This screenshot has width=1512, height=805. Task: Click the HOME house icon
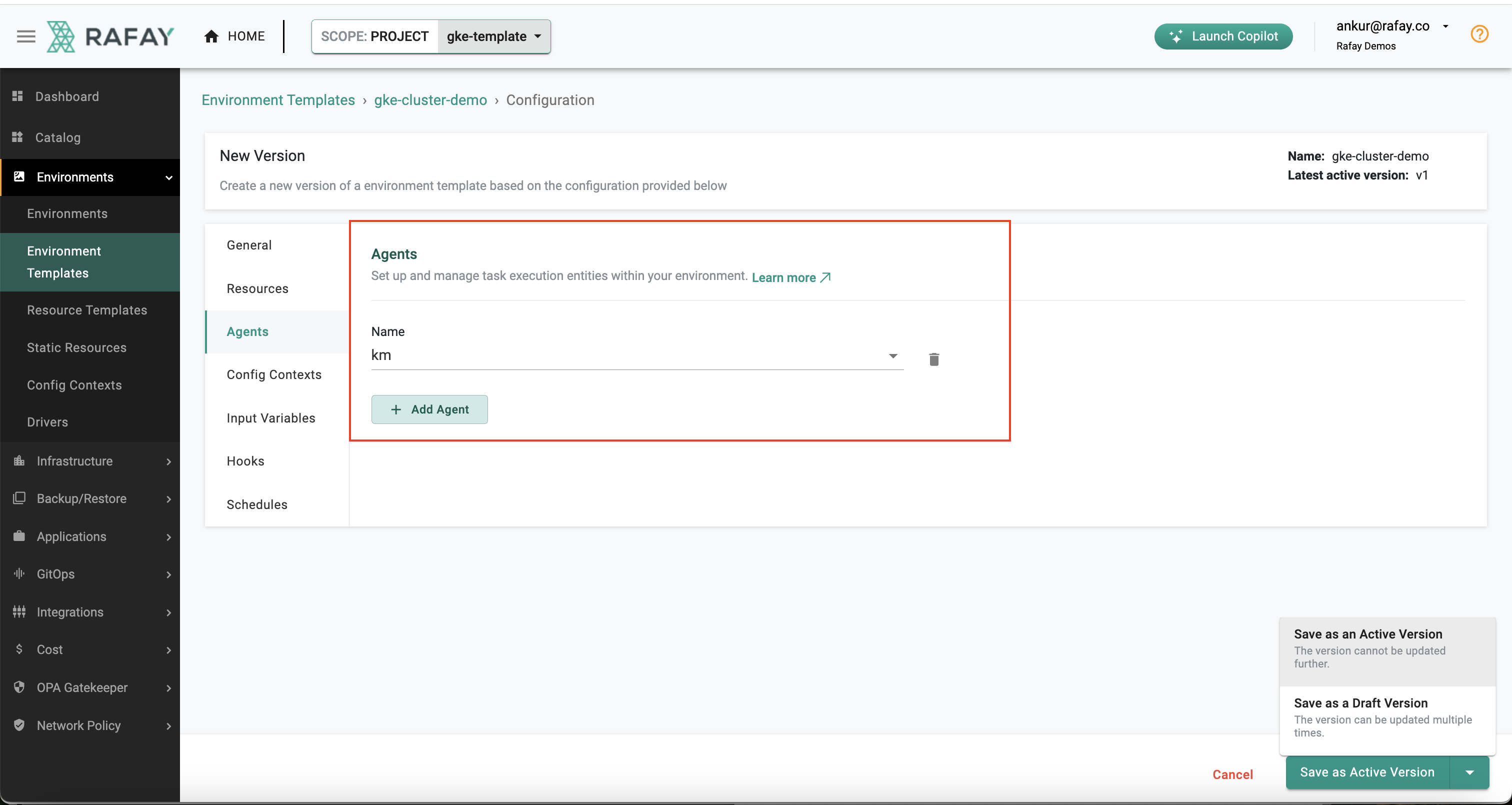(x=211, y=36)
